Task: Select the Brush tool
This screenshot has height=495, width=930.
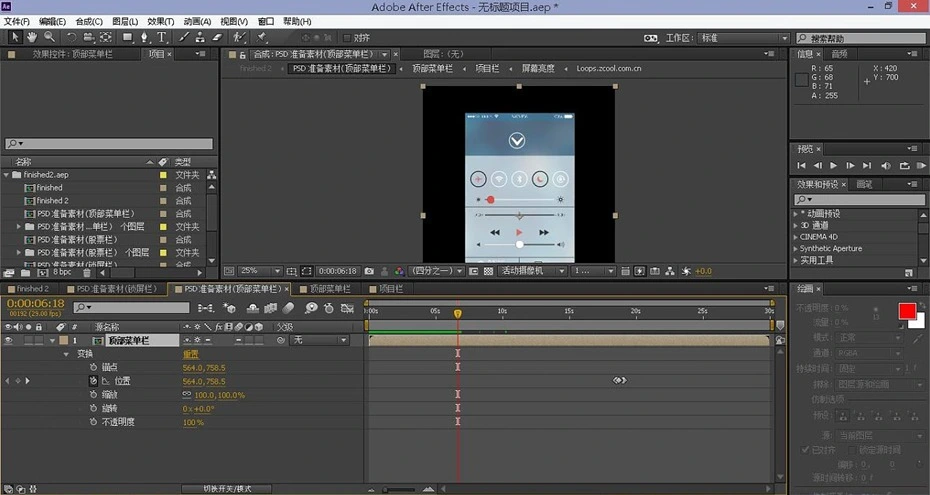Action: point(184,37)
